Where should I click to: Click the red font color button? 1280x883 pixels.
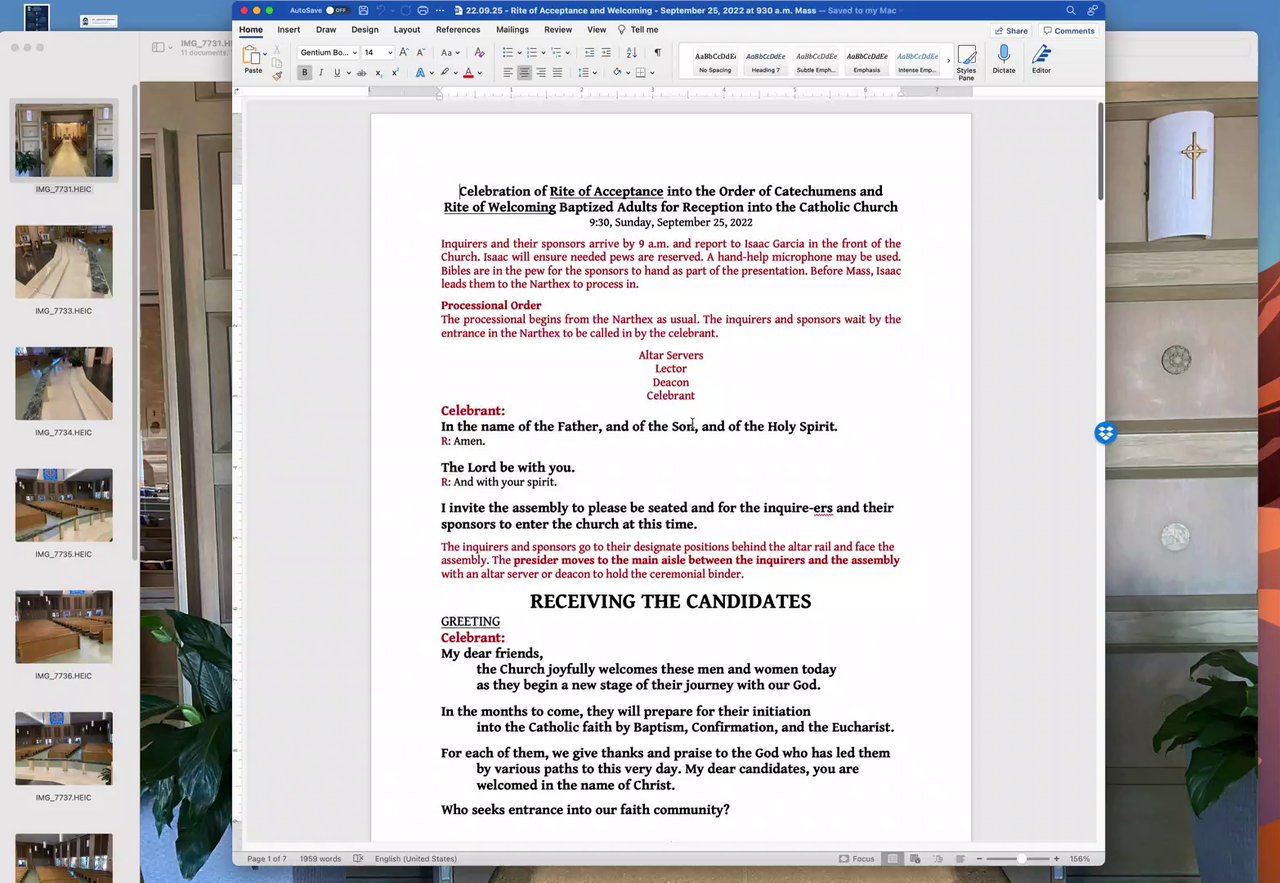[x=468, y=73]
